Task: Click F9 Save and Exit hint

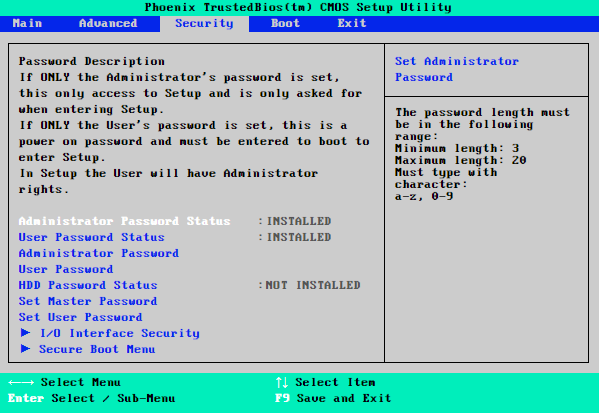Action: tap(333, 398)
